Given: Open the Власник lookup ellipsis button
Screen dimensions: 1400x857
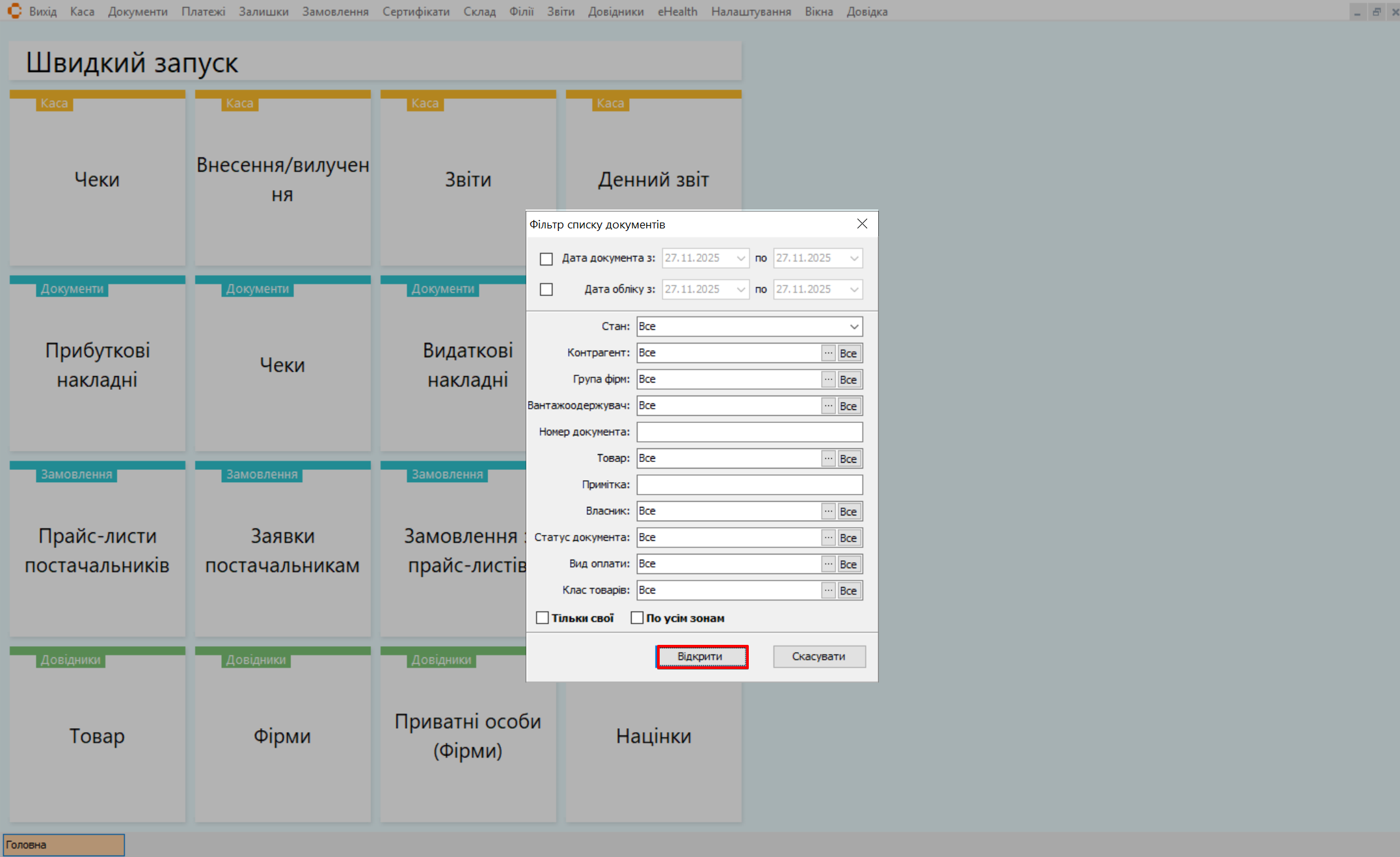Looking at the screenshot, I should [828, 511].
